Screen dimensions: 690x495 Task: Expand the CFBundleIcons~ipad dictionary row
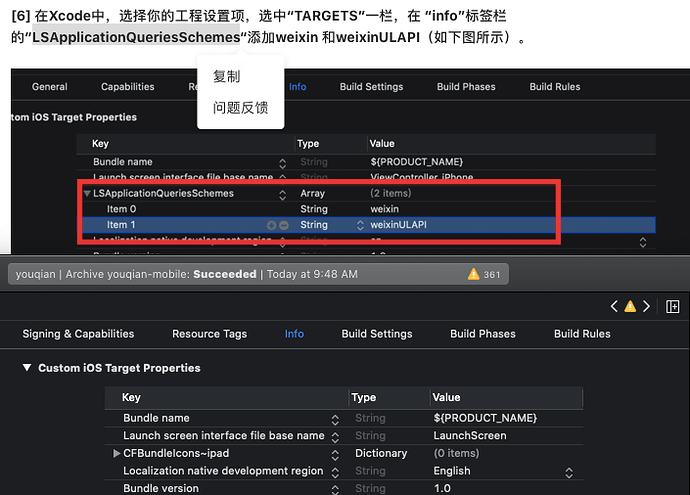pyautogui.click(x=117, y=453)
